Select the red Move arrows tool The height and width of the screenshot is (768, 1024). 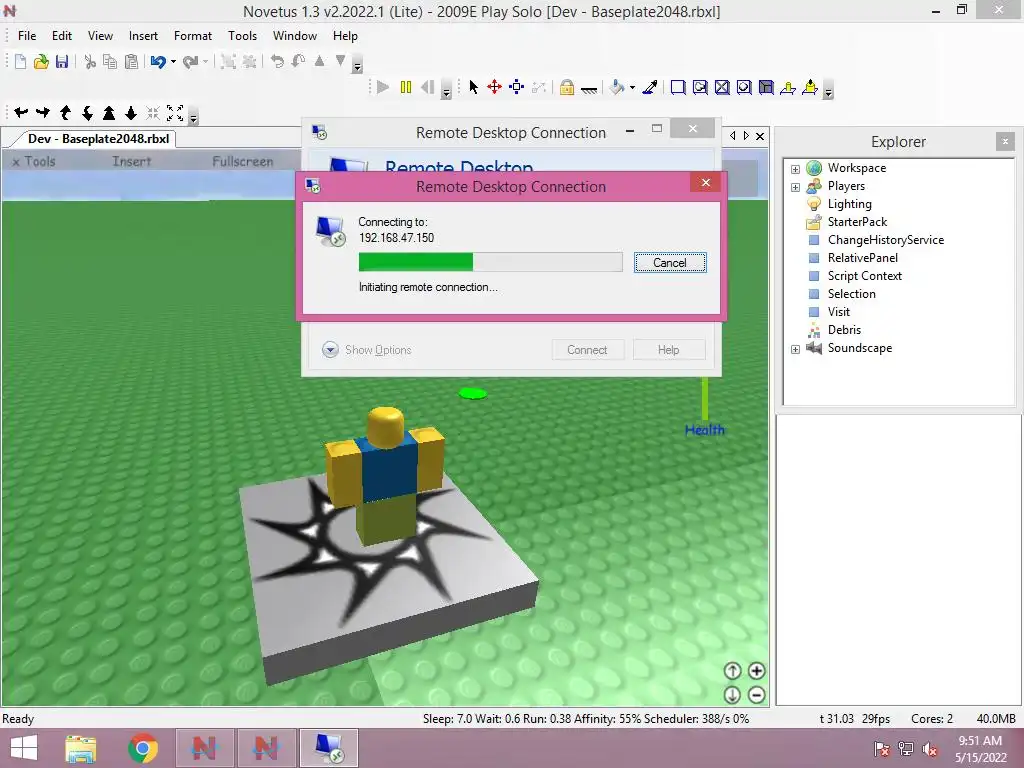click(494, 87)
